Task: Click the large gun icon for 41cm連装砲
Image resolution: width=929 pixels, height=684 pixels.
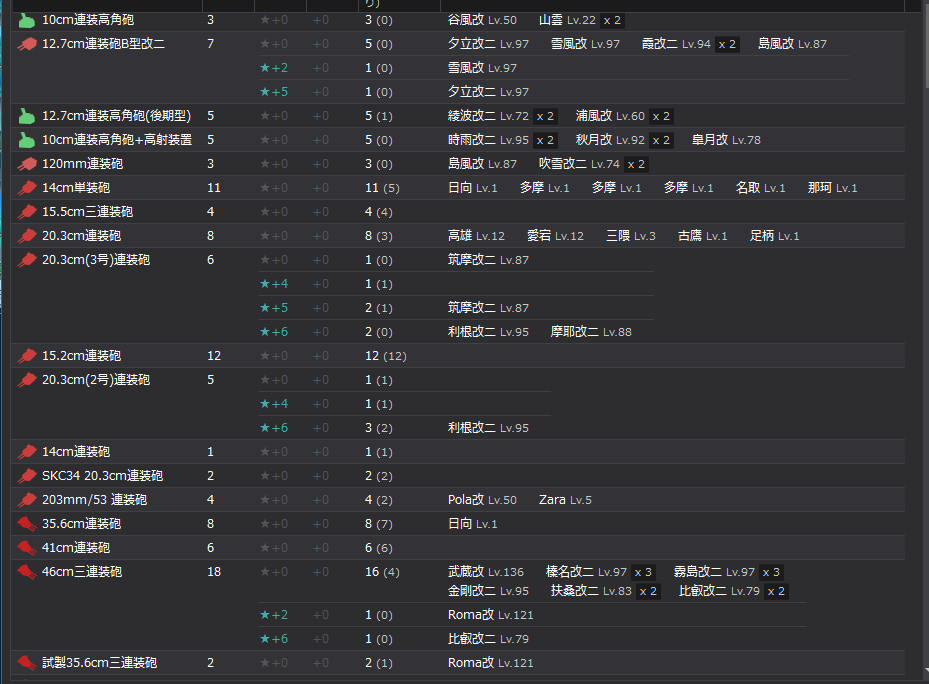Action: [27, 548]
